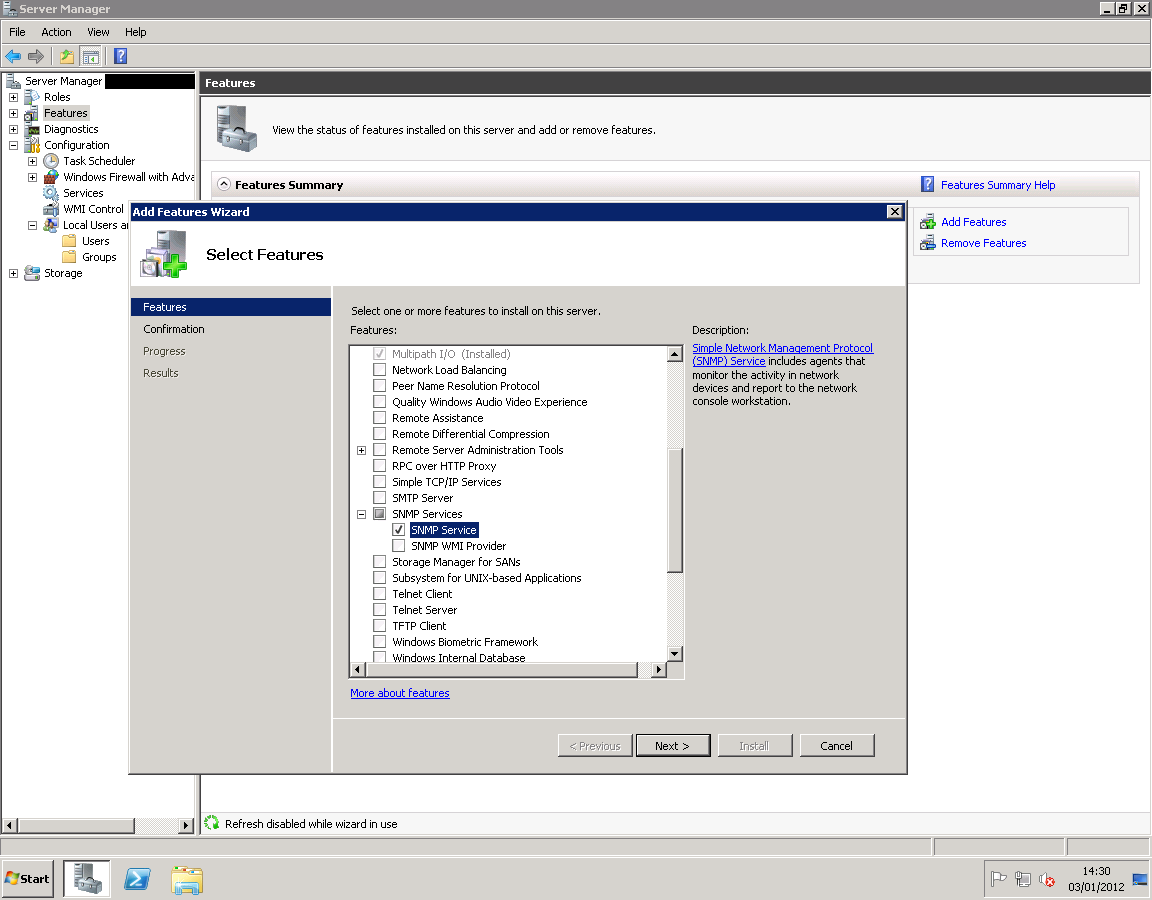Viewport: 1152px width, 900px height.
Task: Select the Roles node icon in tree
Action: 32,97
